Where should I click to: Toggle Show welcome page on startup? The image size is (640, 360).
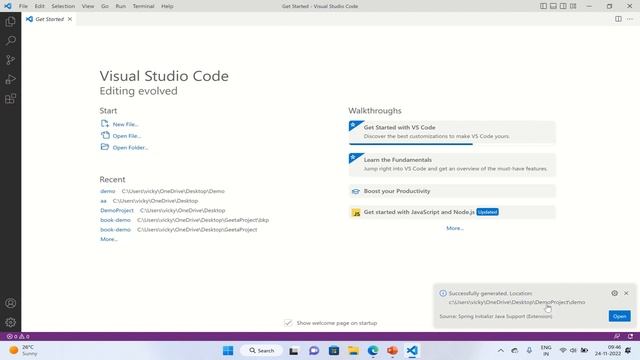[x=288, y=323]
